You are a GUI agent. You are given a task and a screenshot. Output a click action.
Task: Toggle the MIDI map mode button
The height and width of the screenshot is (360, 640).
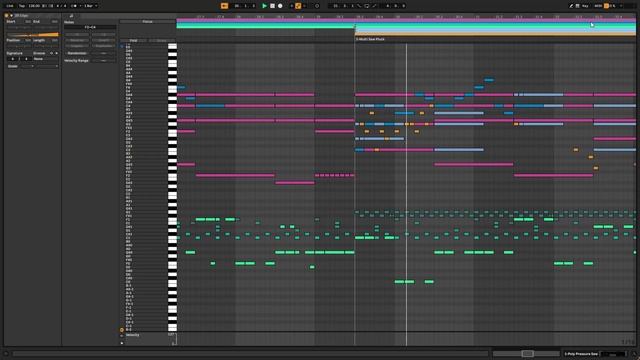point(598,6)
